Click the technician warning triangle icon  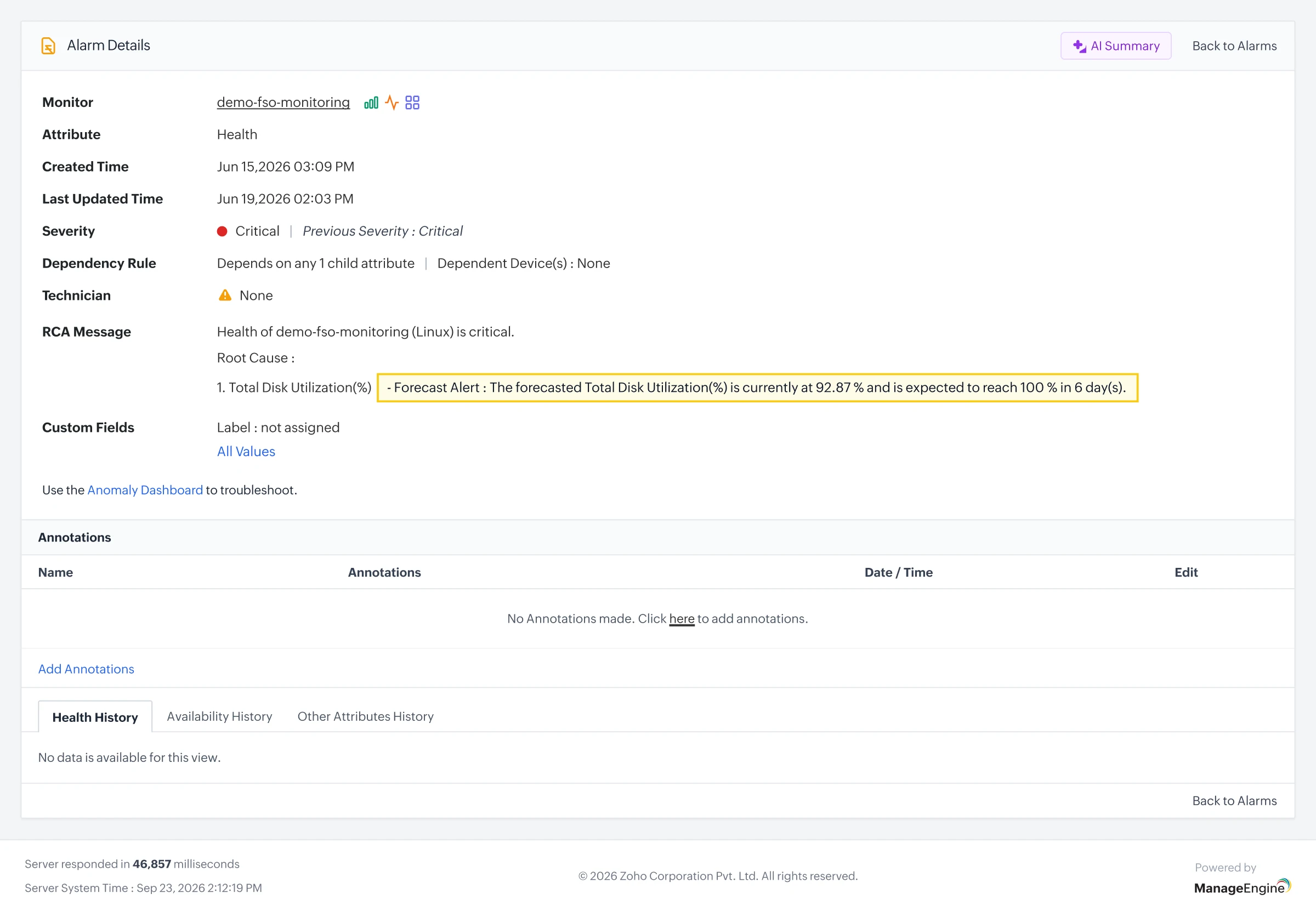pos(225,295)
